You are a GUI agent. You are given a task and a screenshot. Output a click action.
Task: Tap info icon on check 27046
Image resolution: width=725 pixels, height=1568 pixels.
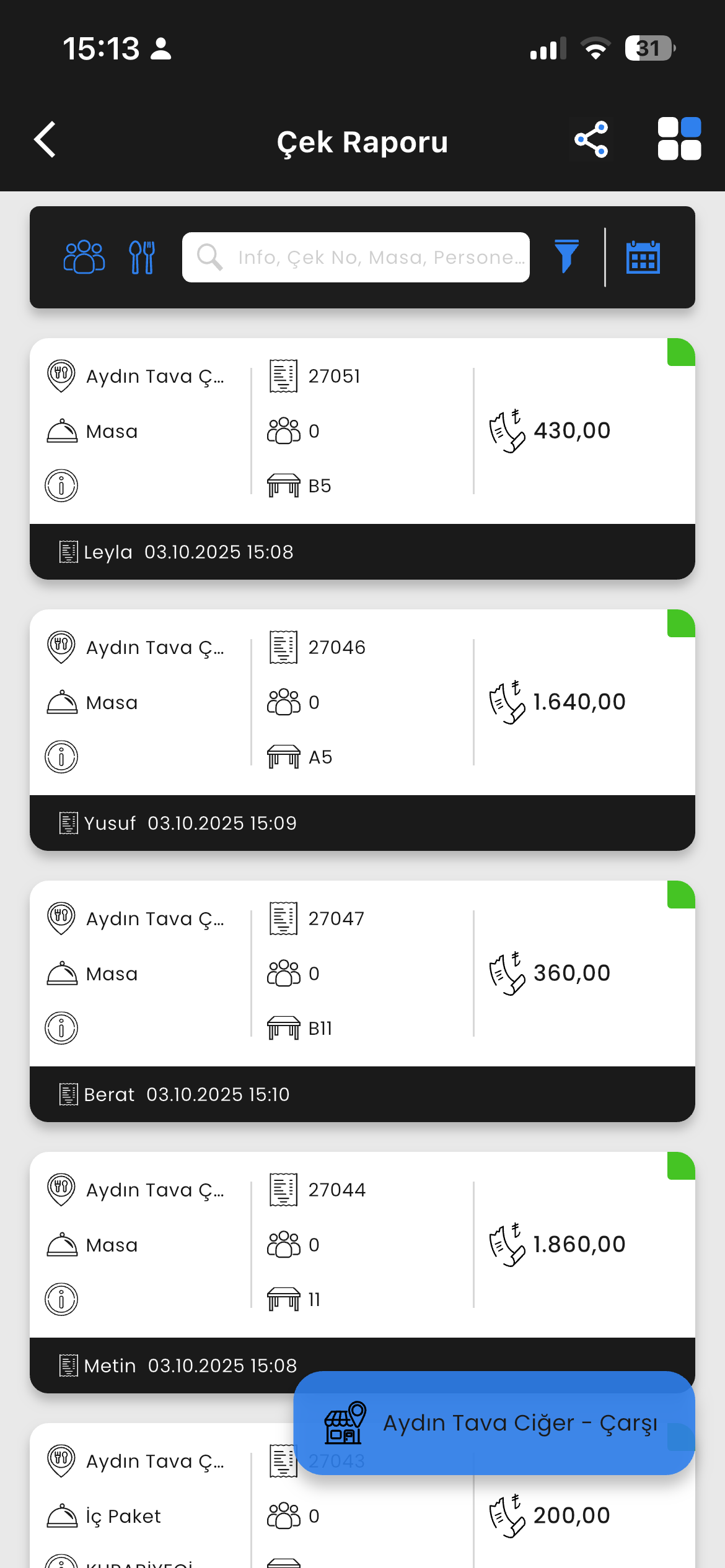pyautogui.click(x=61, y=757)
